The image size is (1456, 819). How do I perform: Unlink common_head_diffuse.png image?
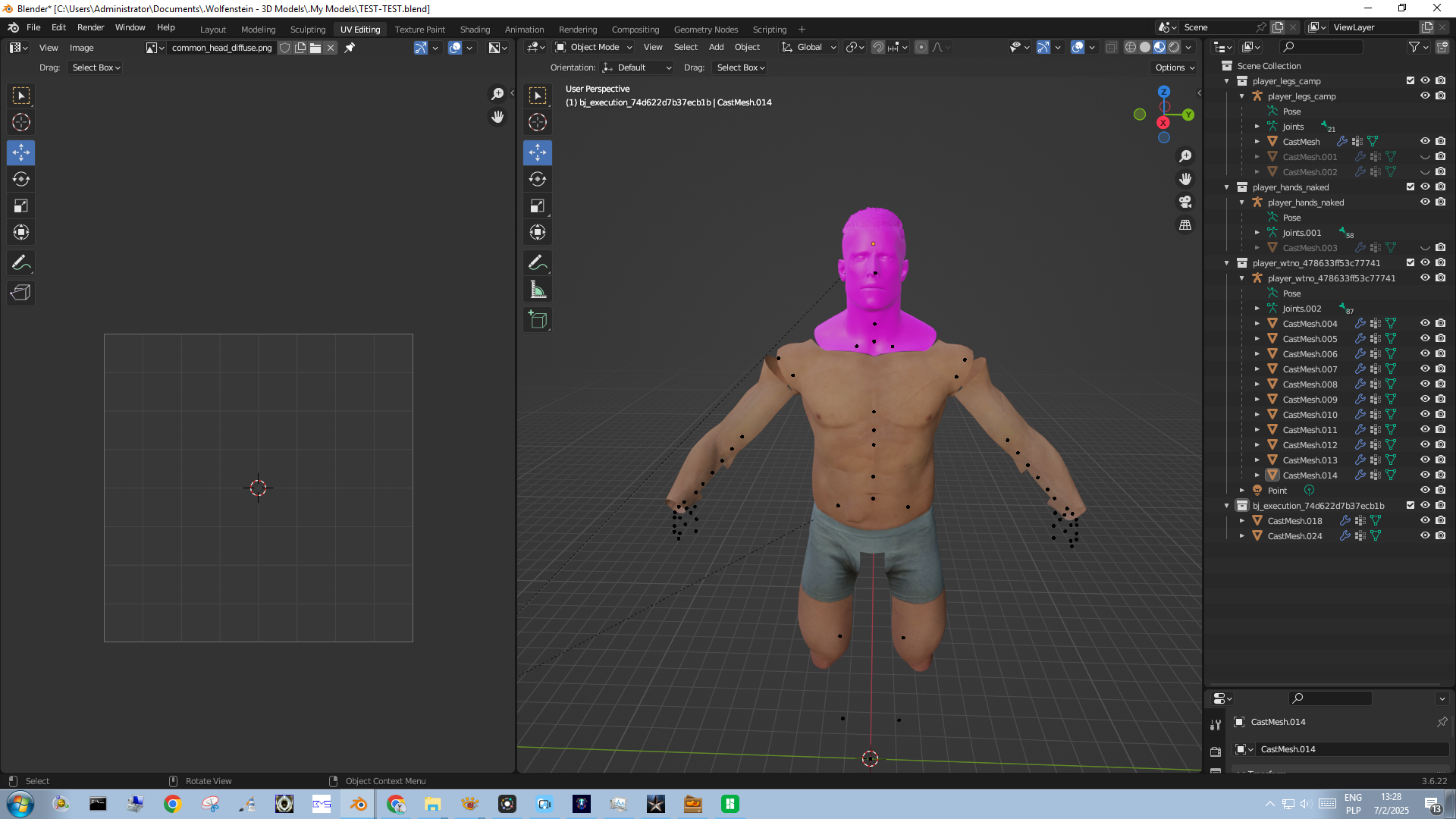(x=331, y=48)
